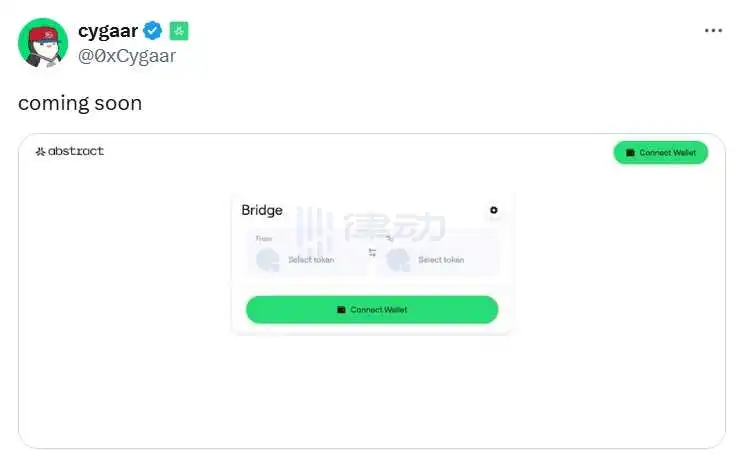Click the wallet icon in the large green button

341,310
